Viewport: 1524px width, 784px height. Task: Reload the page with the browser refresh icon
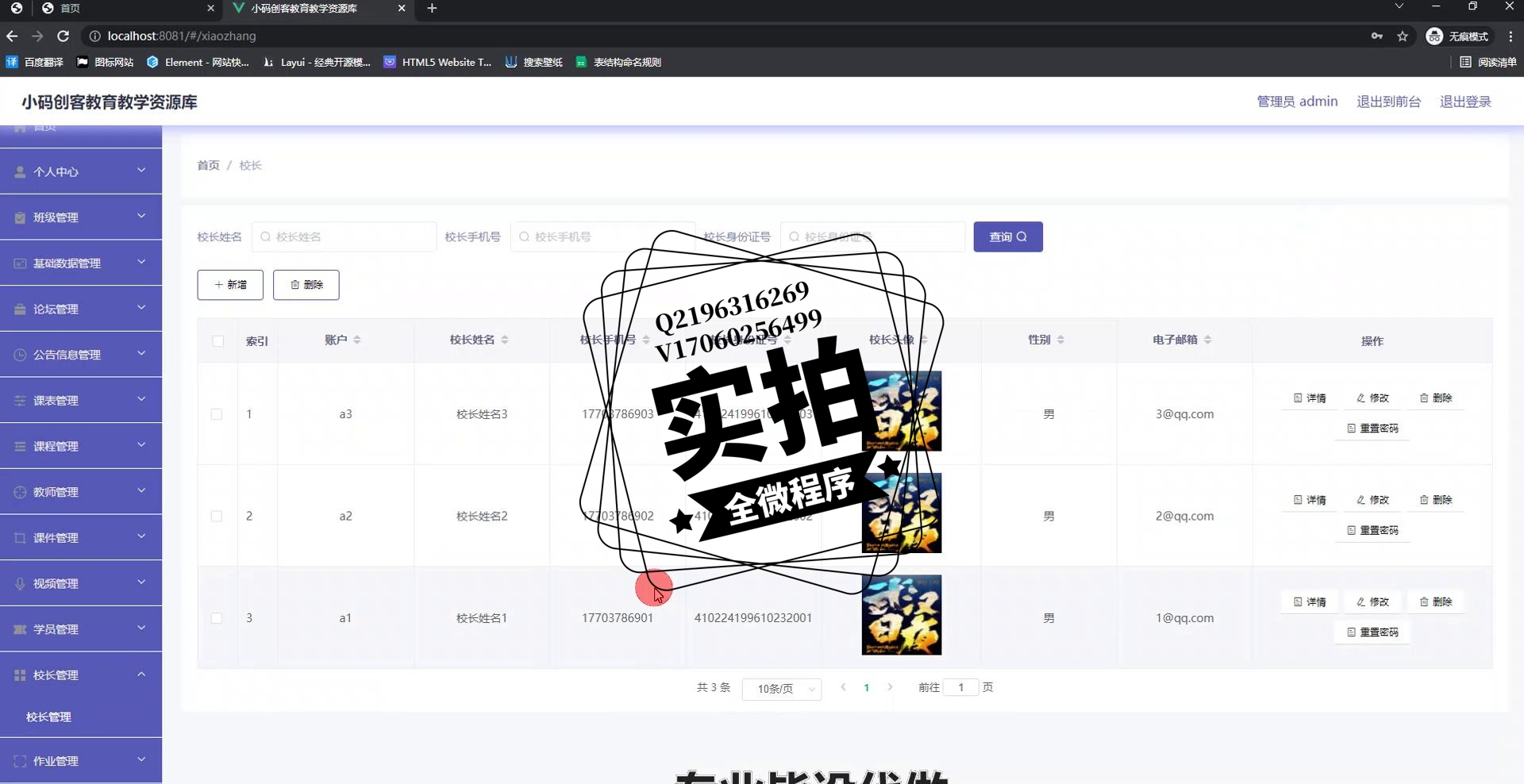[63, 37]
